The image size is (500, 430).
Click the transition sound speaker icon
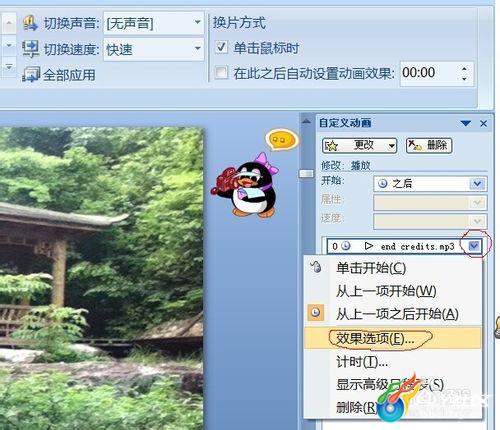pyautogui.click(x=30, y=23)
